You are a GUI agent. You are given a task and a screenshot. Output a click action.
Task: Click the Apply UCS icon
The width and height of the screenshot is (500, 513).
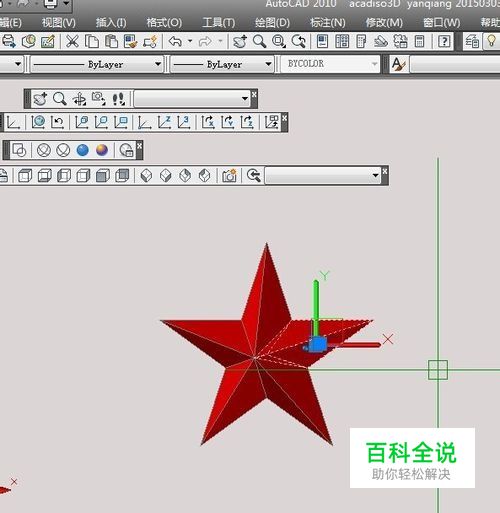[271, 122]
